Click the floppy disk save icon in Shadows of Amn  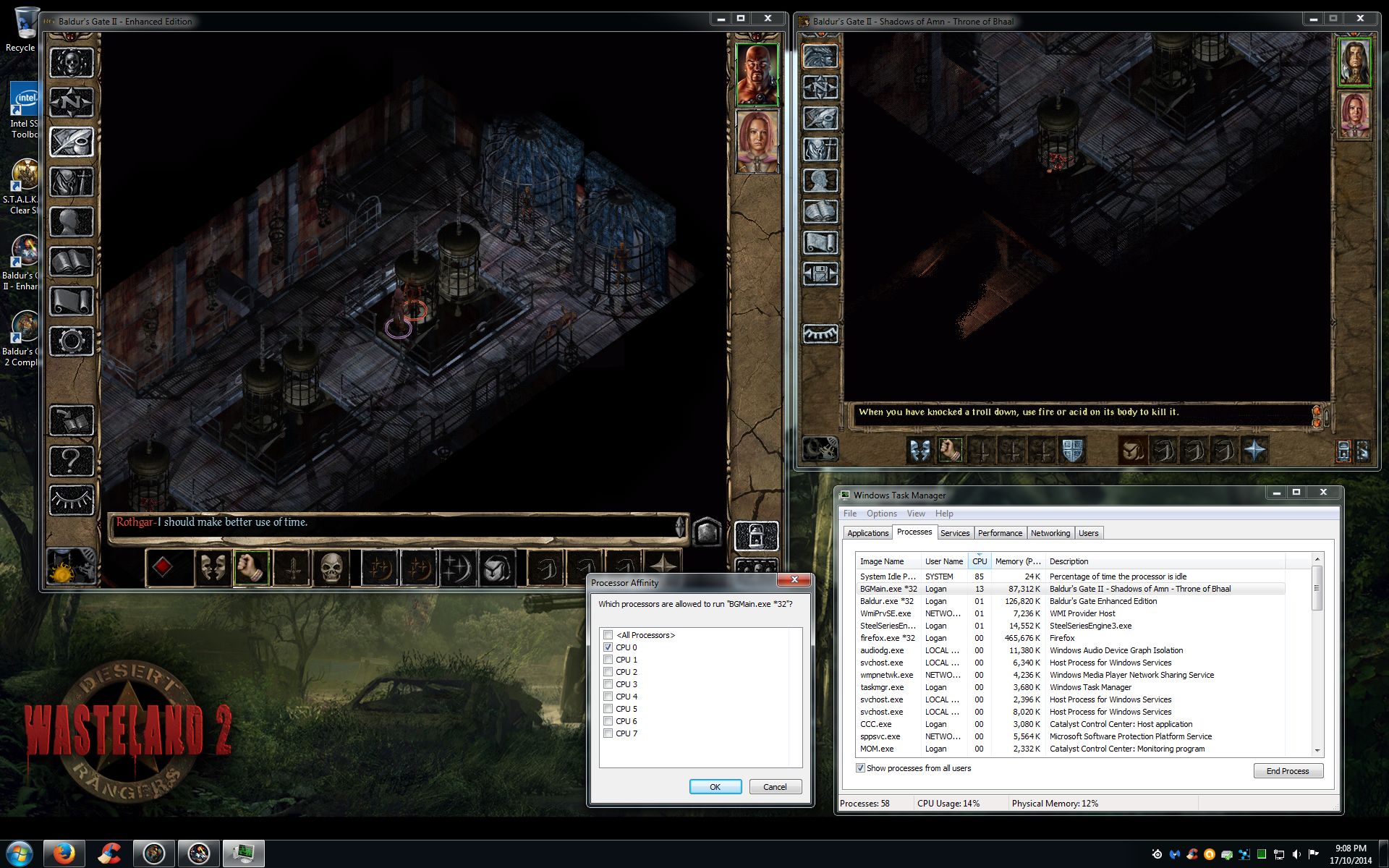pos(820,273)
